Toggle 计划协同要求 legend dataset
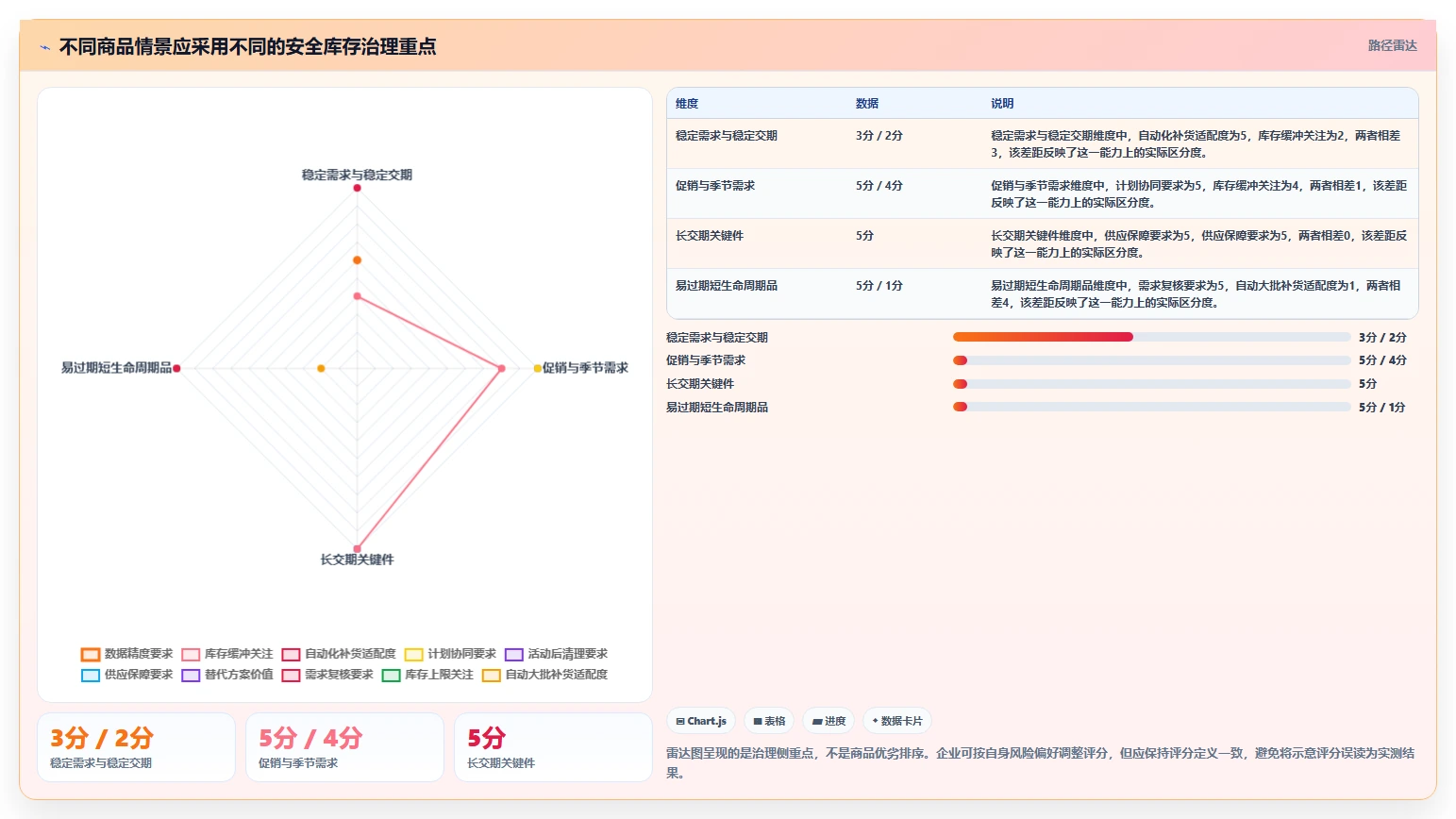1456x819 pixels. pos(450,654)
